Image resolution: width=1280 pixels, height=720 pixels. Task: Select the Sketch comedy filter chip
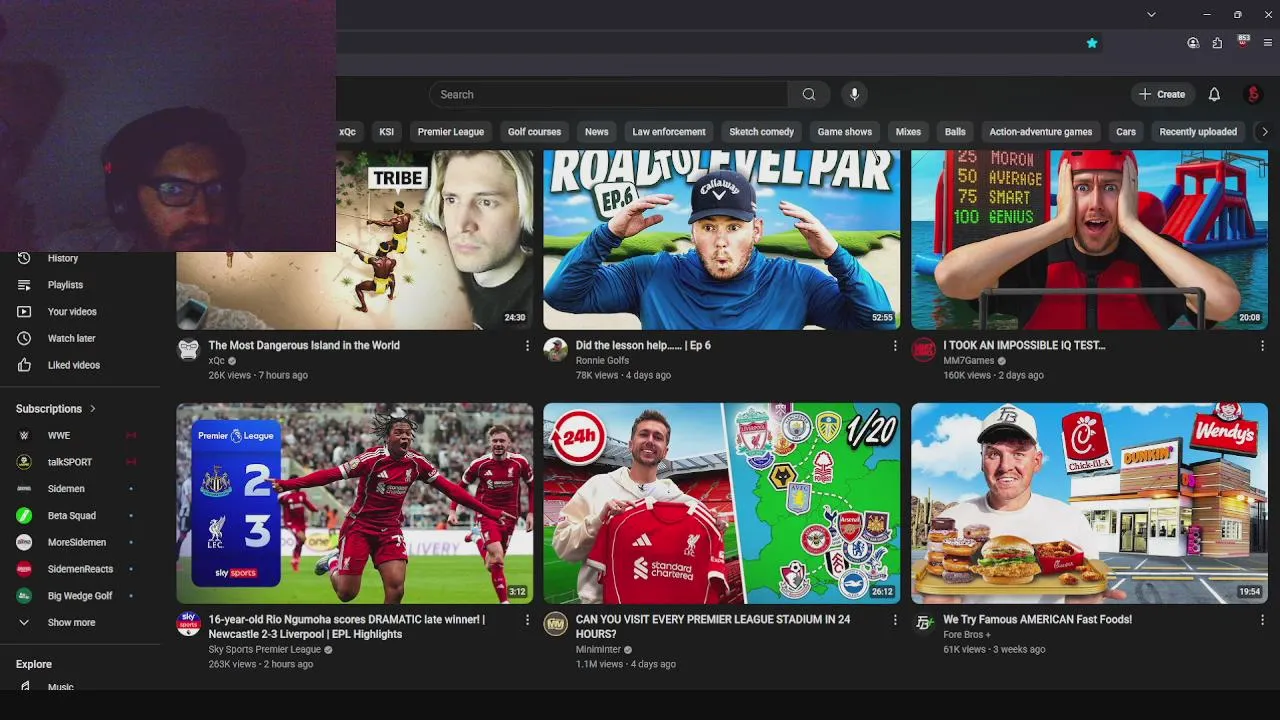click(x=762, y=132)
